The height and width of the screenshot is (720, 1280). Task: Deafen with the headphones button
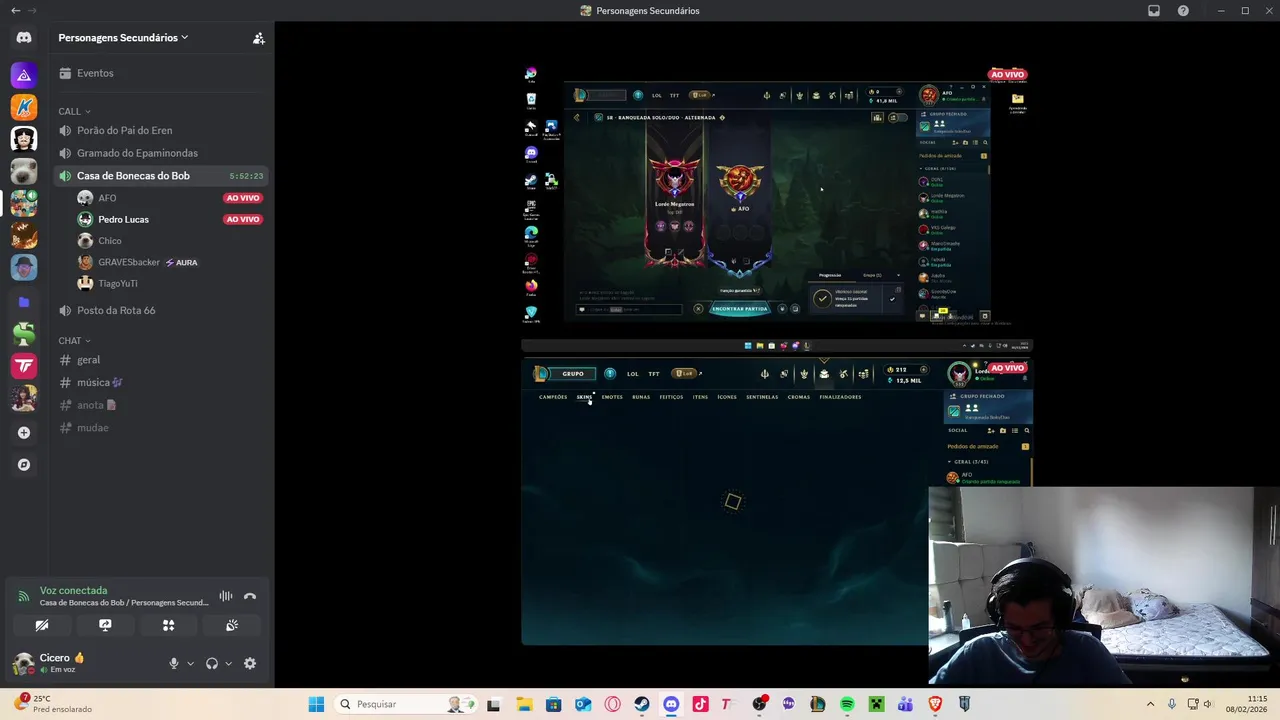pyautogui.click(x=211, y=663)
